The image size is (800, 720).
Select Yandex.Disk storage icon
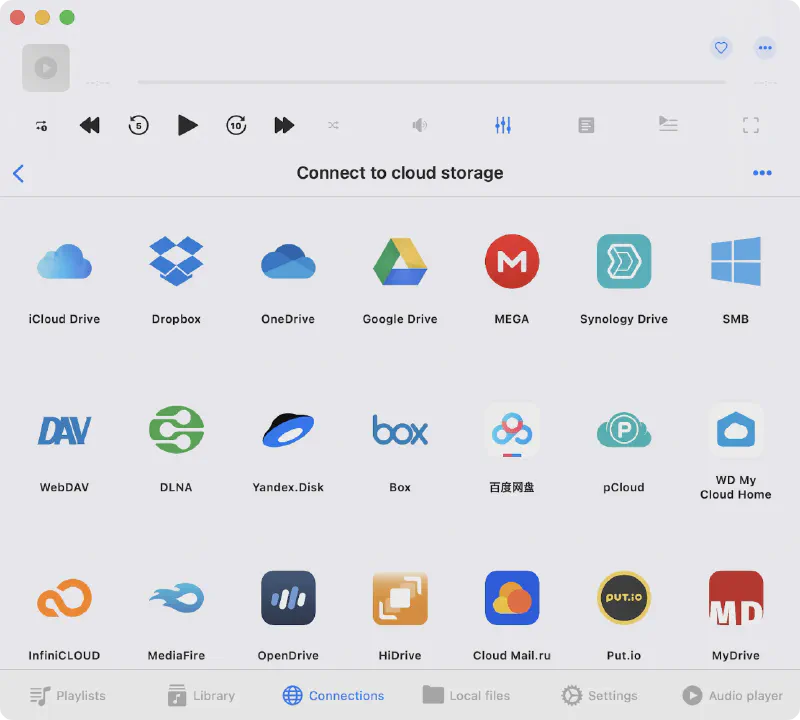click(x=288, y=430)
